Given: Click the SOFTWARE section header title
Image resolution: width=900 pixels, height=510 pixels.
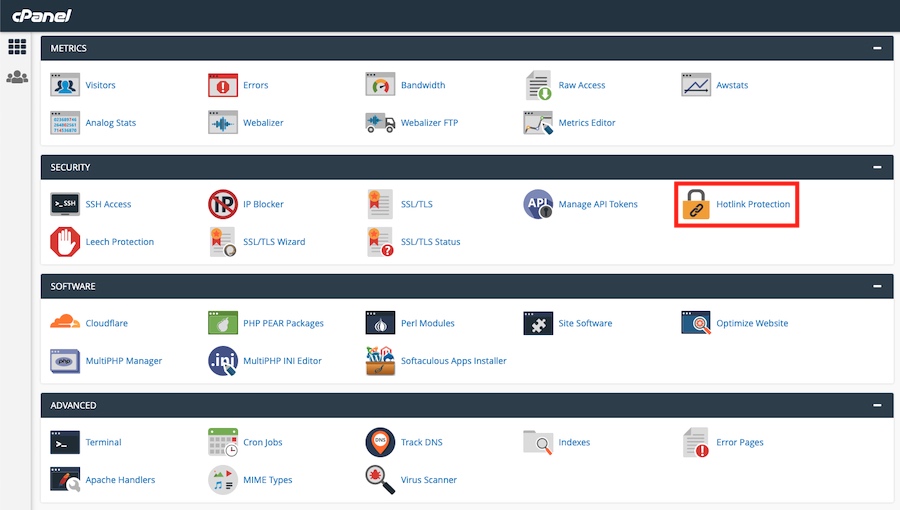Looking at the screenshot, I should [73, 286].
